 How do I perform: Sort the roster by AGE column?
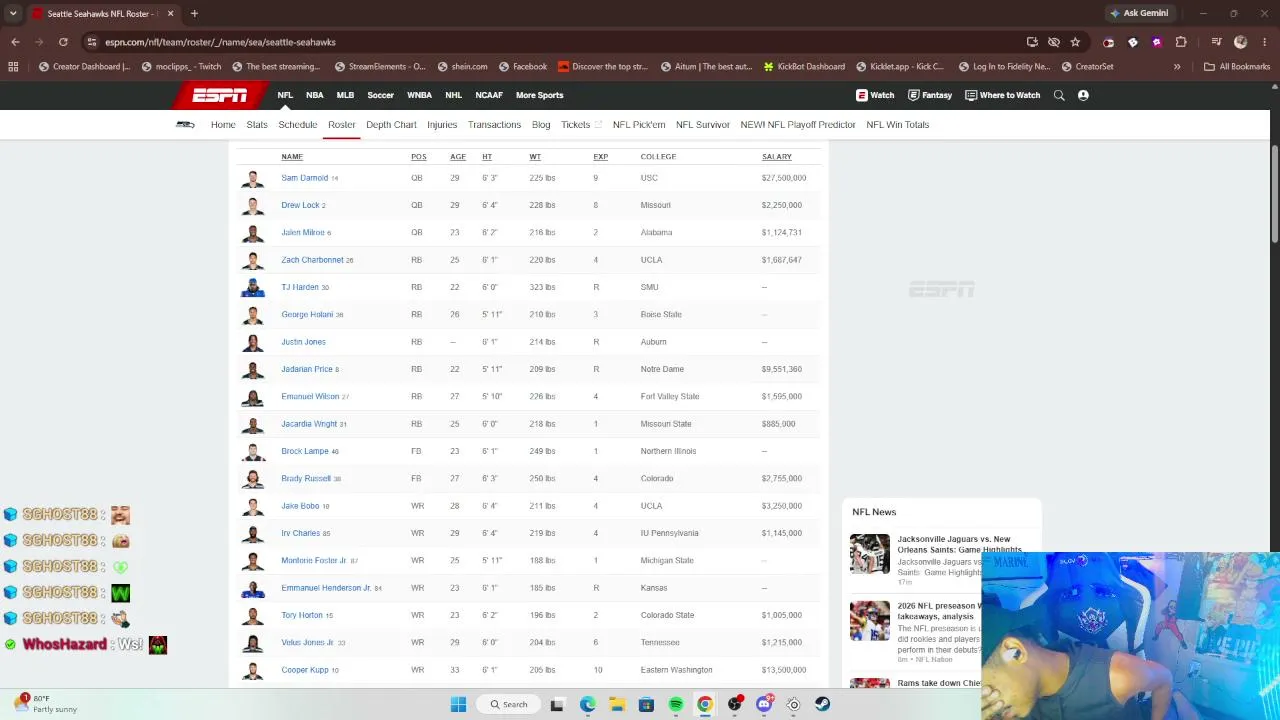tap(458, 157)
